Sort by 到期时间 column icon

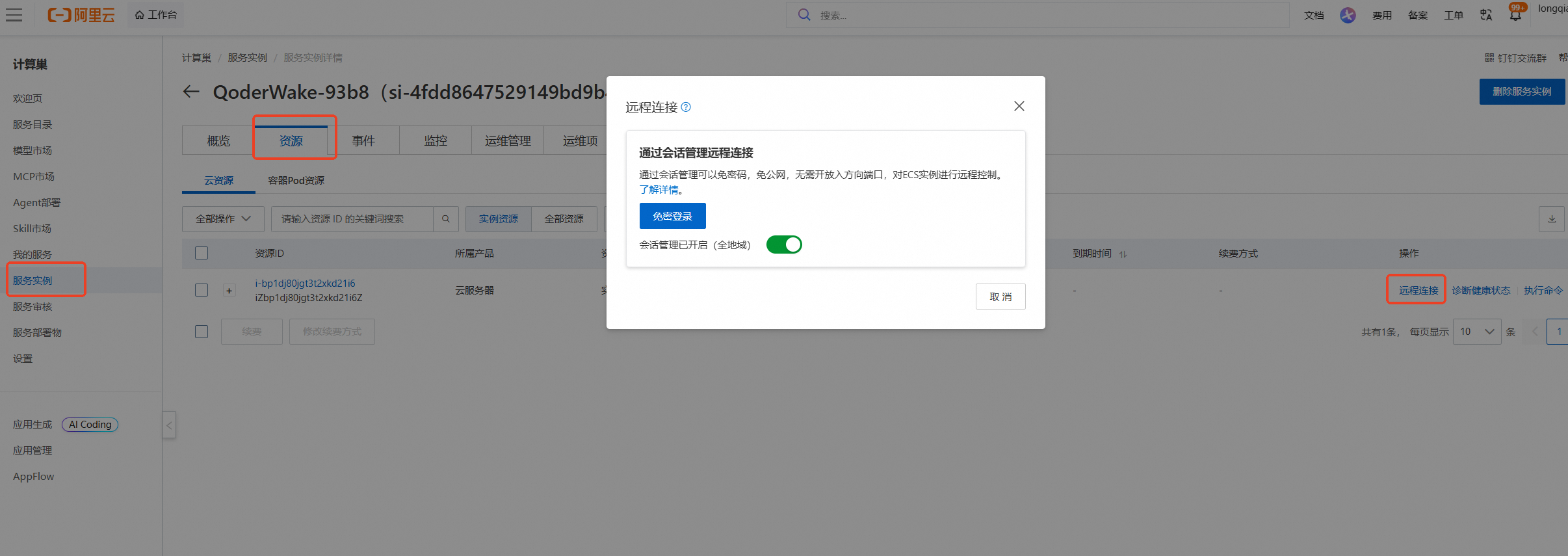(x=1123, y=254)
